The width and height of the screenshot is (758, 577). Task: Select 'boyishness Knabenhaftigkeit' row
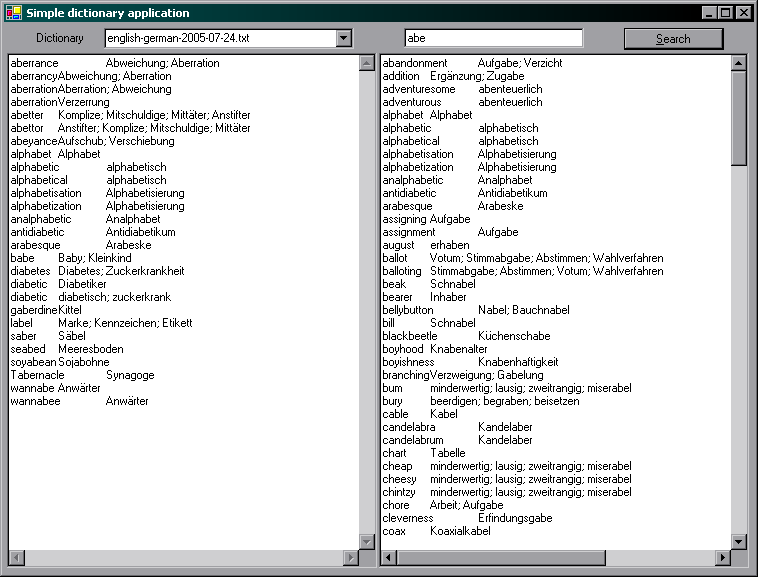[x=470, y=362]
